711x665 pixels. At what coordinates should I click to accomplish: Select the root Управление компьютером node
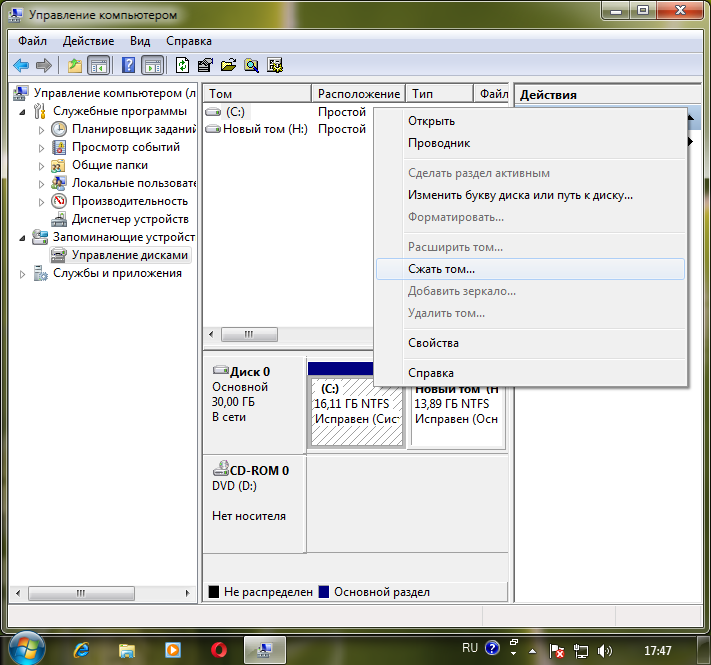[x=105, y=93]
